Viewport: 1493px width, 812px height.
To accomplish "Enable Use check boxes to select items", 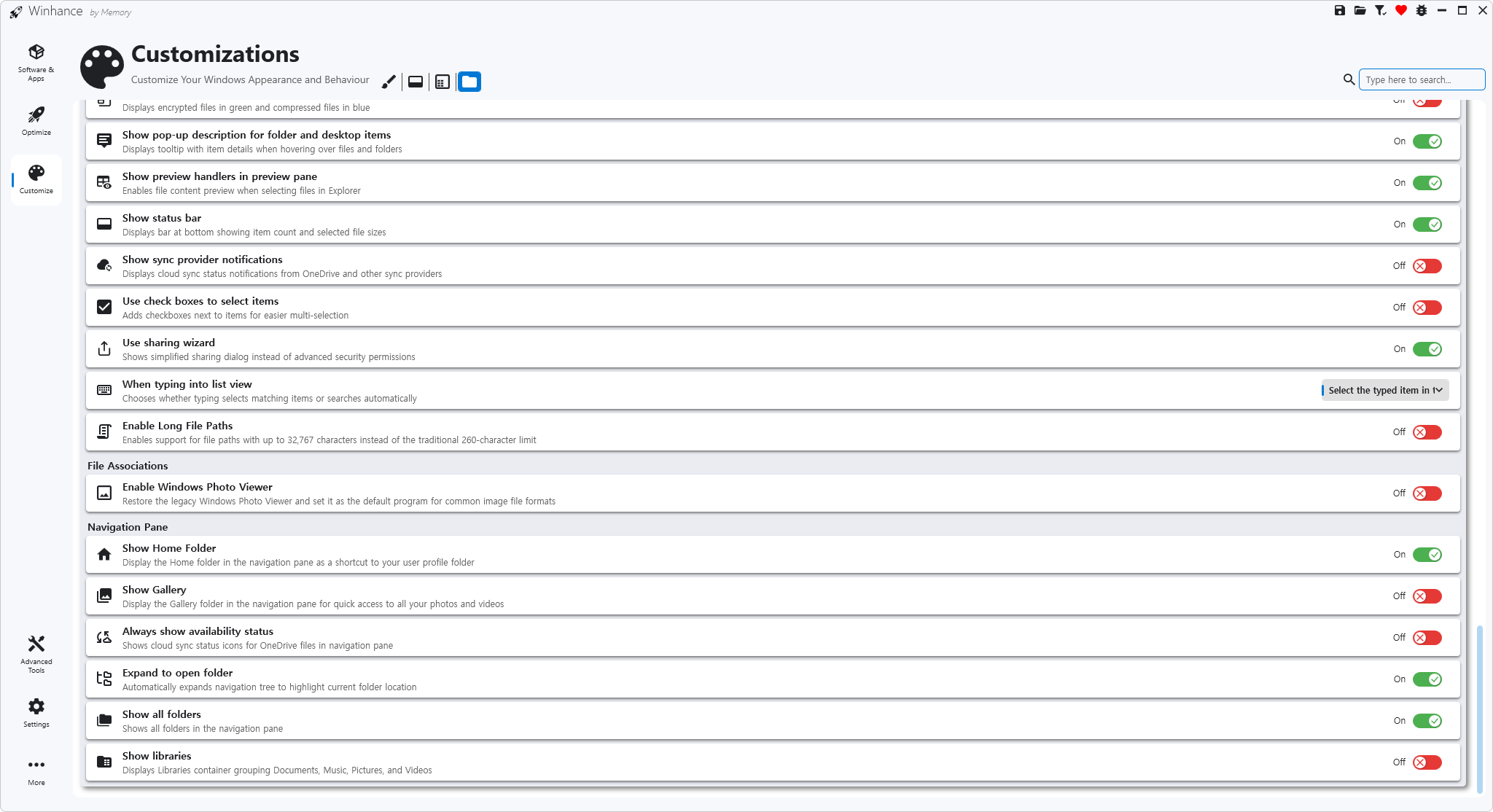I will click(x=1427, y=308).
